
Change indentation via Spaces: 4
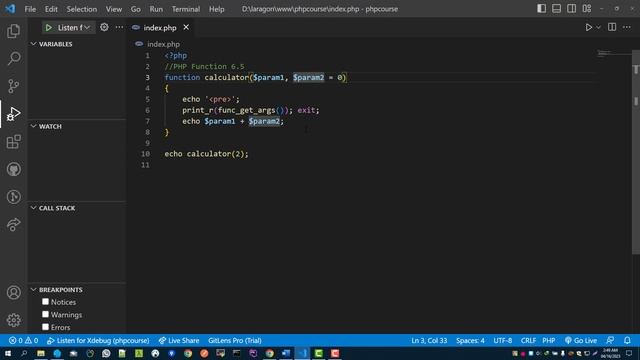(x=470, y=340)
